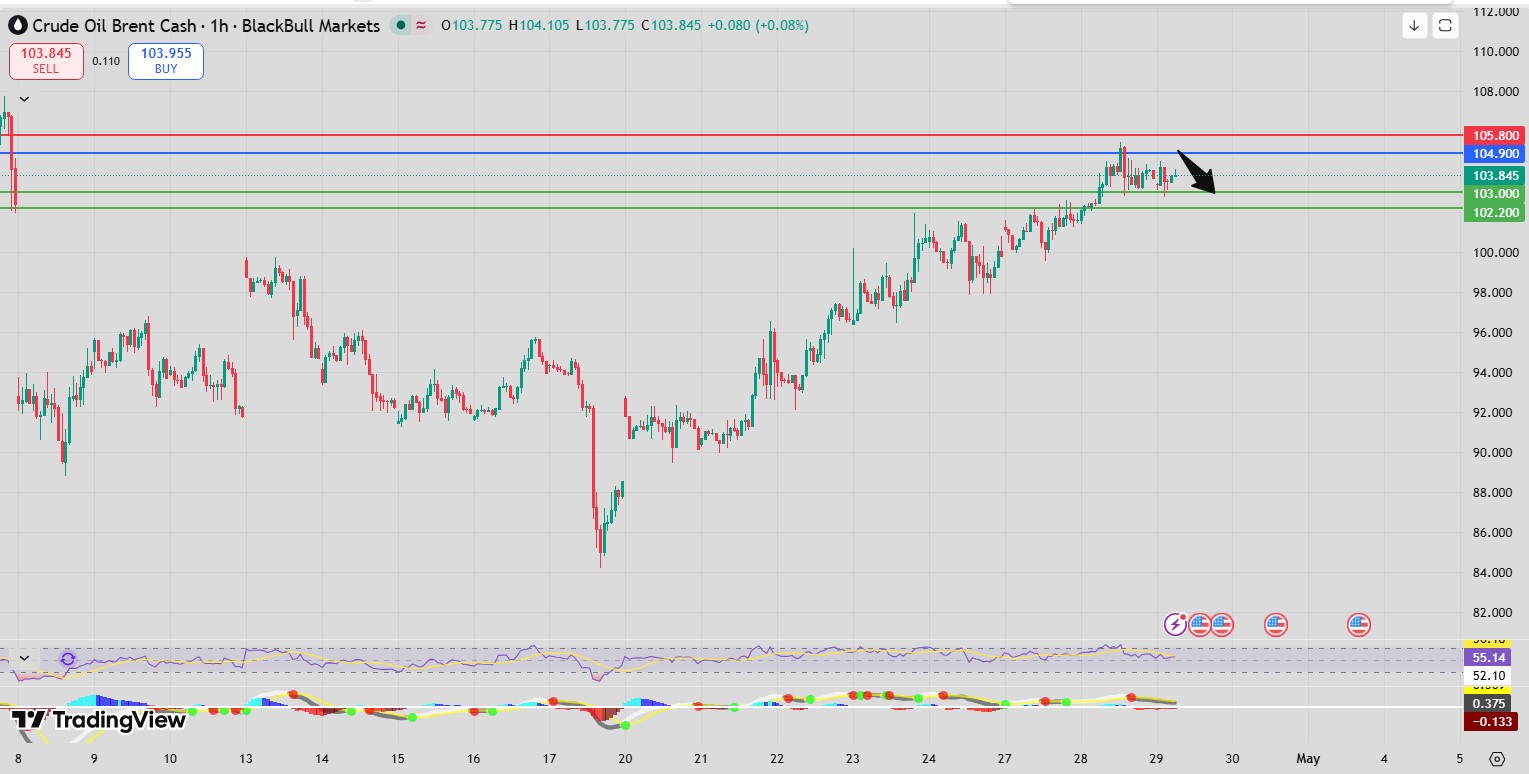Image resolution: width=1529 pixels, height=774 pixels.
Task: Select the blue 104.900 horizontal line label
Action: (1496, 154)
